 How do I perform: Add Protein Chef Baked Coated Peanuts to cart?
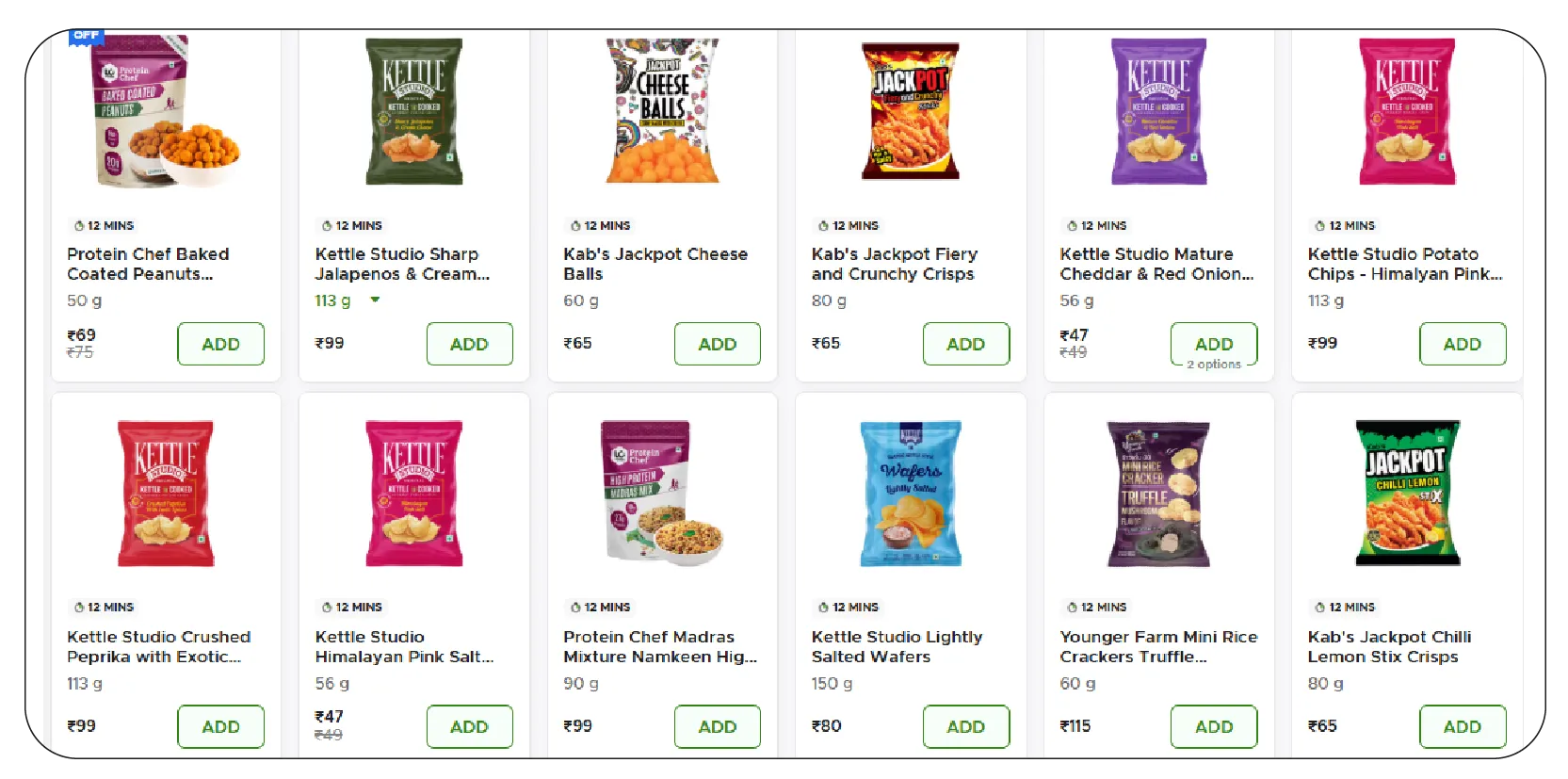[x=220, y=344]
